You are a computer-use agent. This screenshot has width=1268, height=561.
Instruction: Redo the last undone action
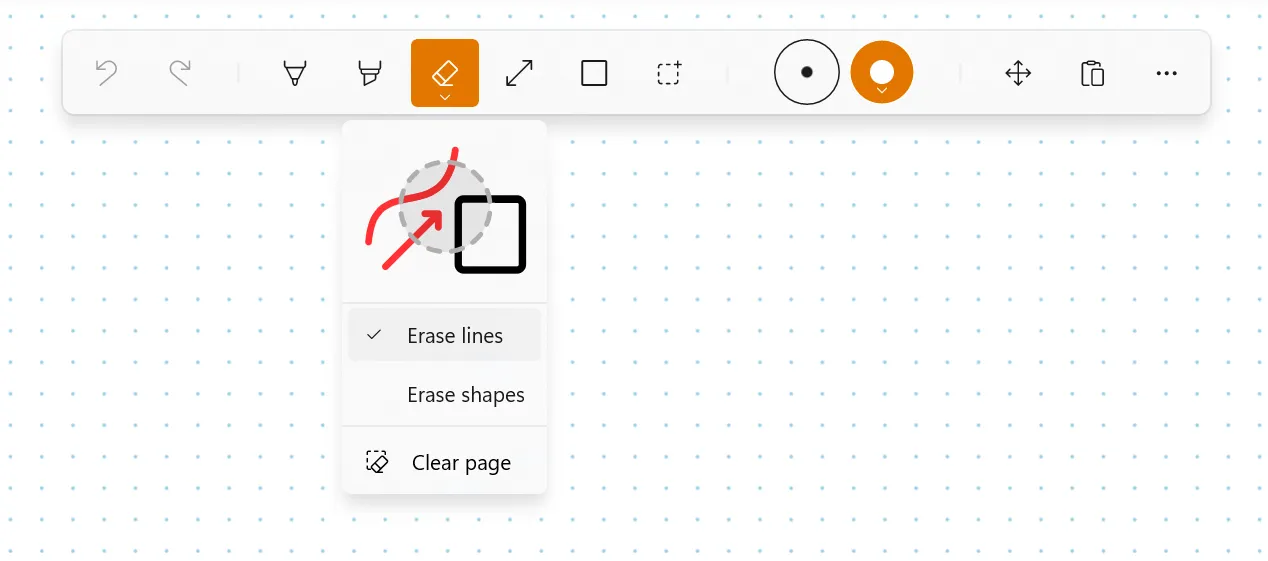pyautogui.click(x=180, y=73)
